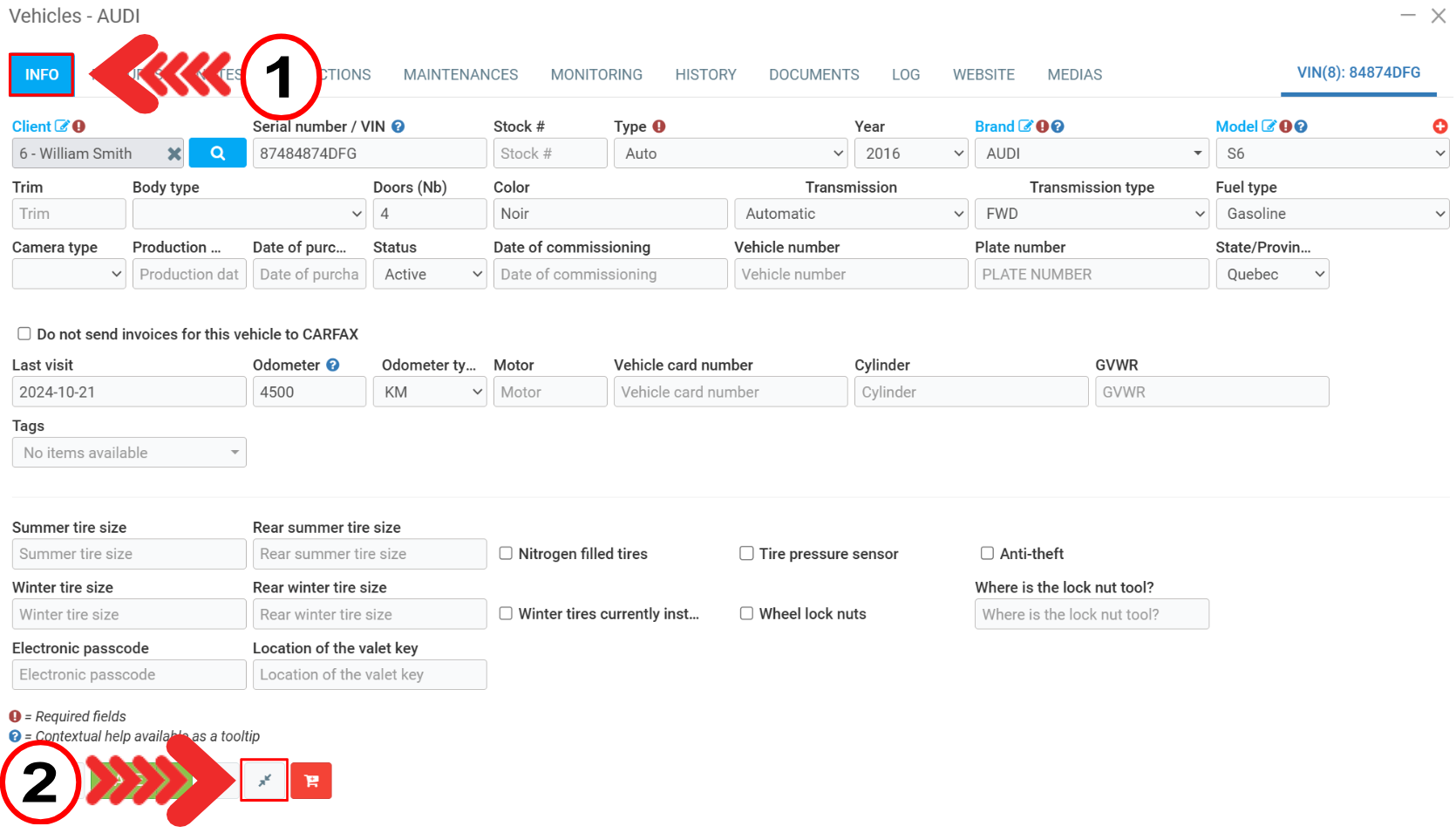Click the Odometer help question mark icon
This screenshot has height=833, width=1456.
332,365
